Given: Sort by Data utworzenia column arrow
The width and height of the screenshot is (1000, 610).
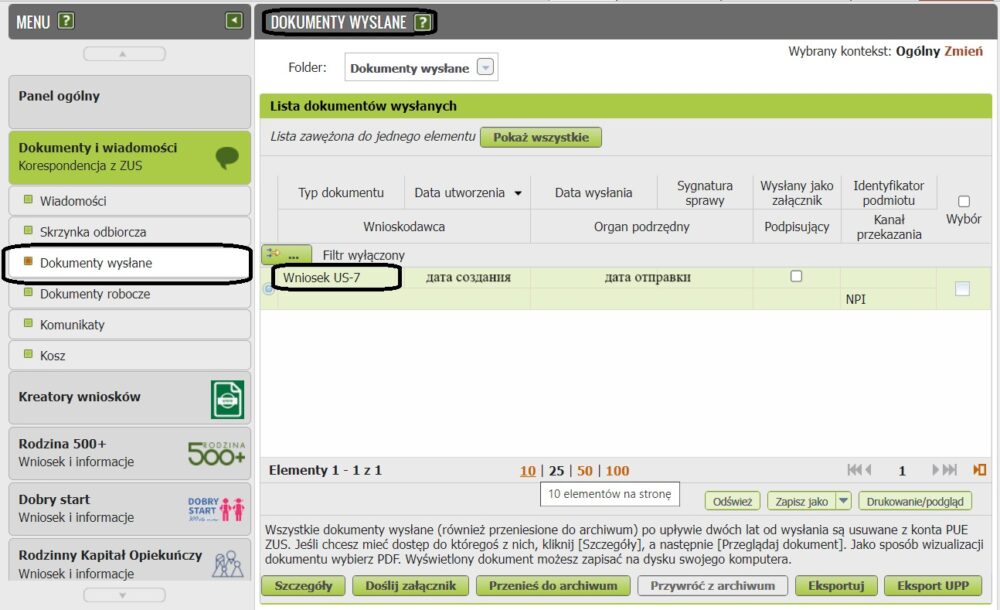Looking at the screenshot, I should (x=518, y=193).
